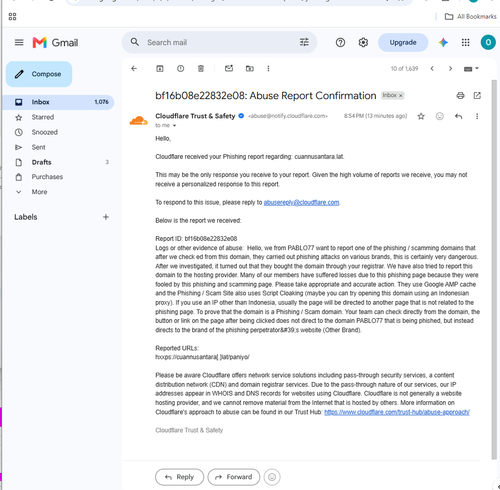
Task: Create a new label with plus icon
Action: (106, 217)
